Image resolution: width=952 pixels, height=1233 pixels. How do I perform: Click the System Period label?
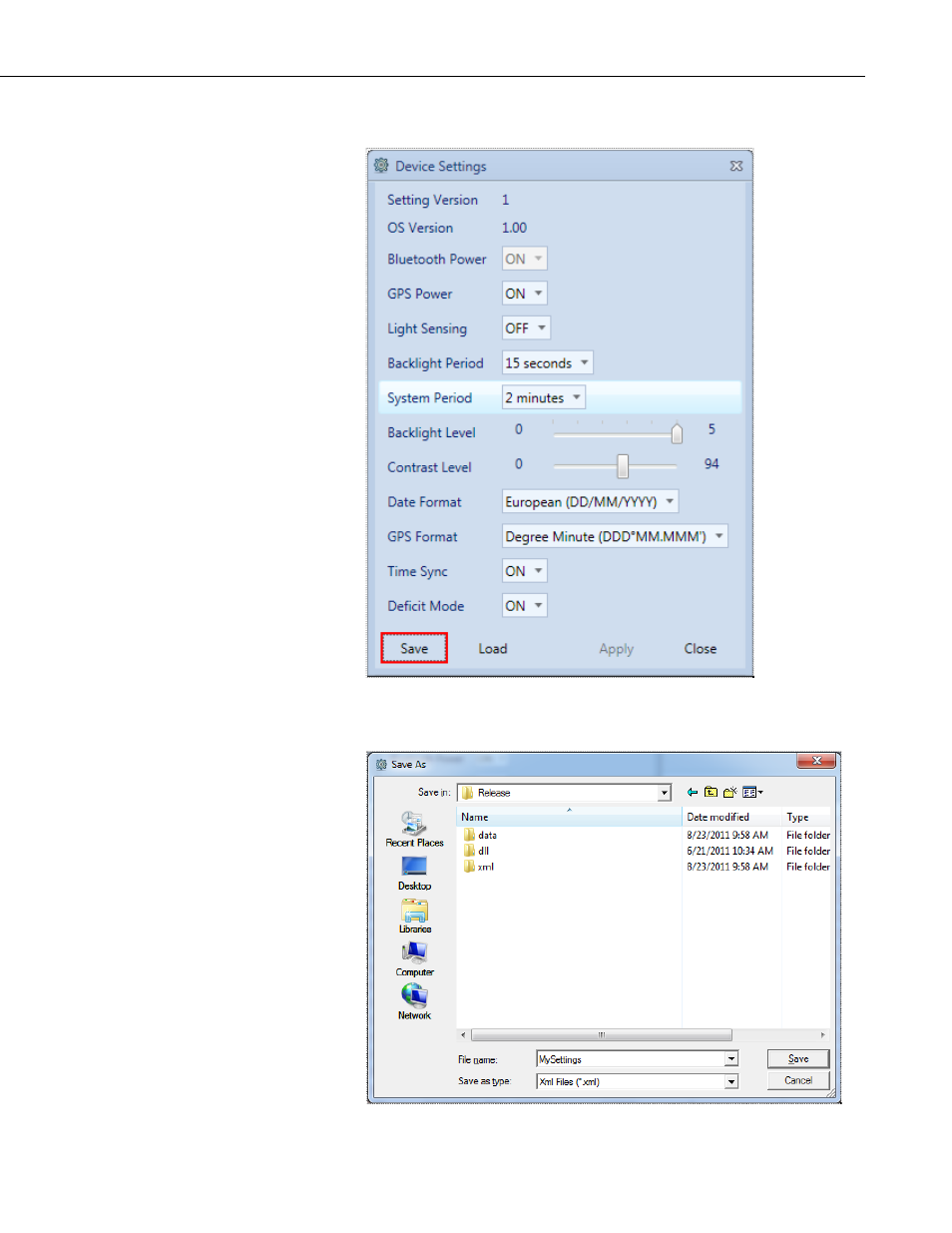pos(429,397)
